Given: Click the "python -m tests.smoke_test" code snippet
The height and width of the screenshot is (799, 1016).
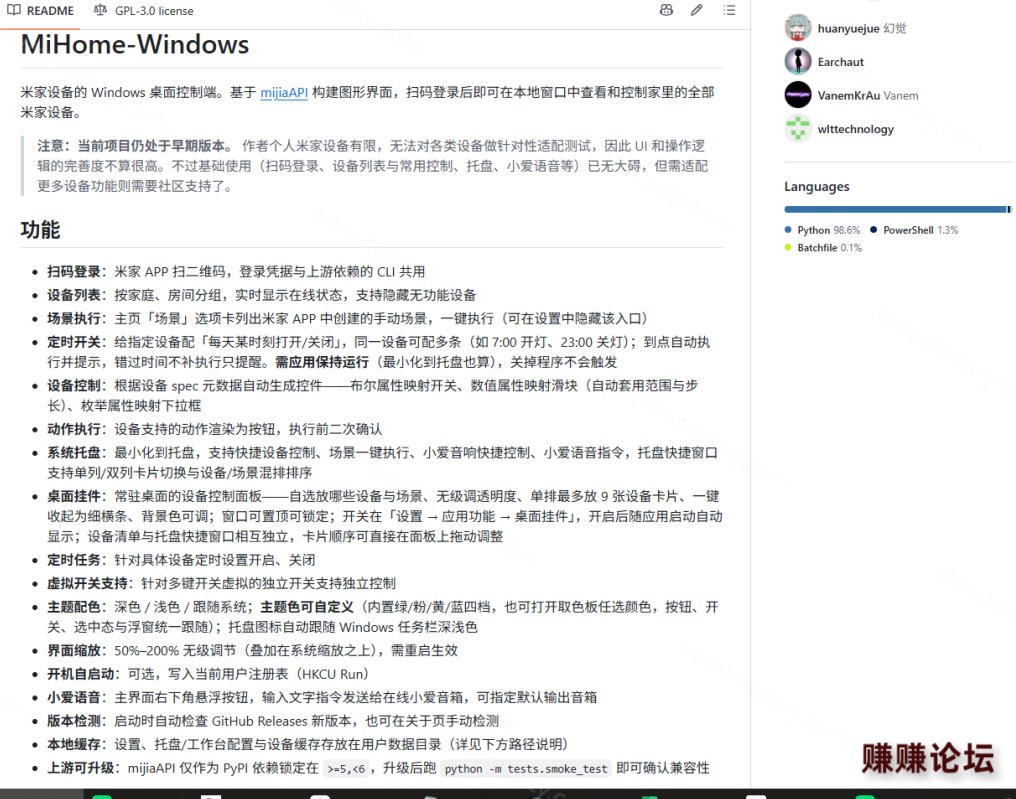Looking at the screenshot, I should point(526,769).
